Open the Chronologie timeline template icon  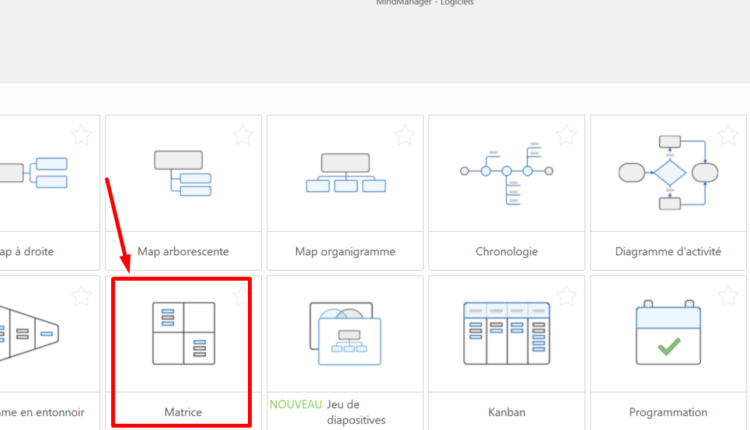507,172
